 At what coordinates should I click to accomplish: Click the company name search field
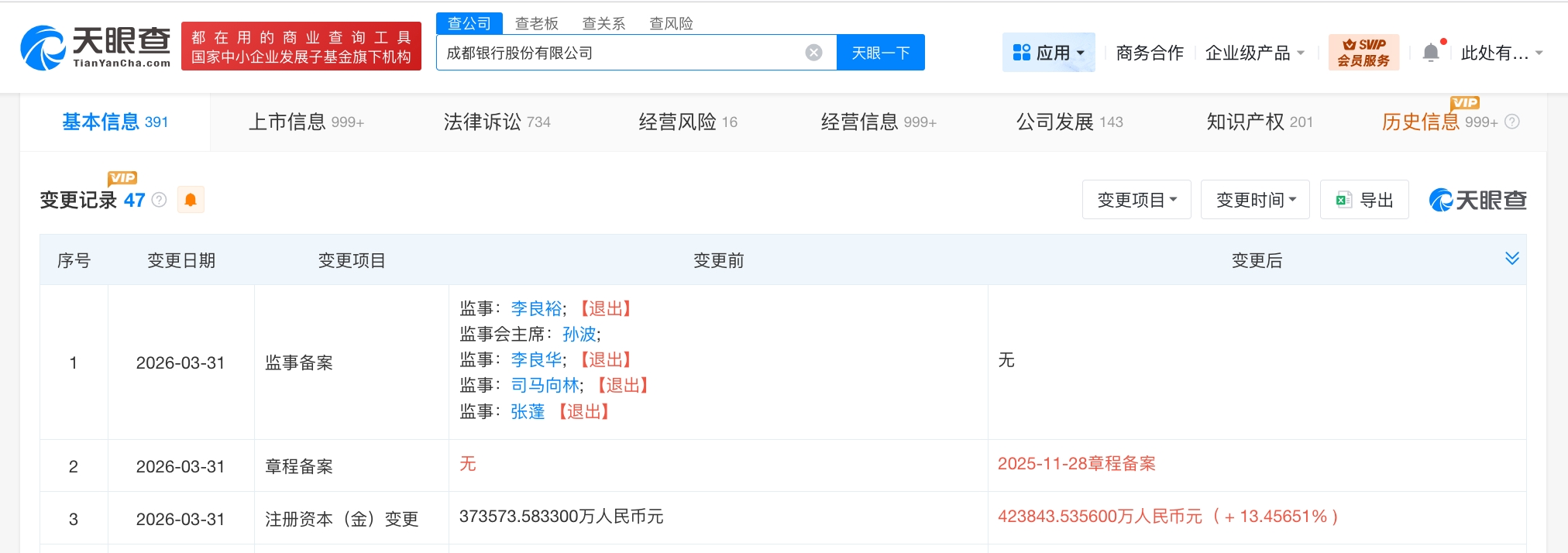point(620,53)
